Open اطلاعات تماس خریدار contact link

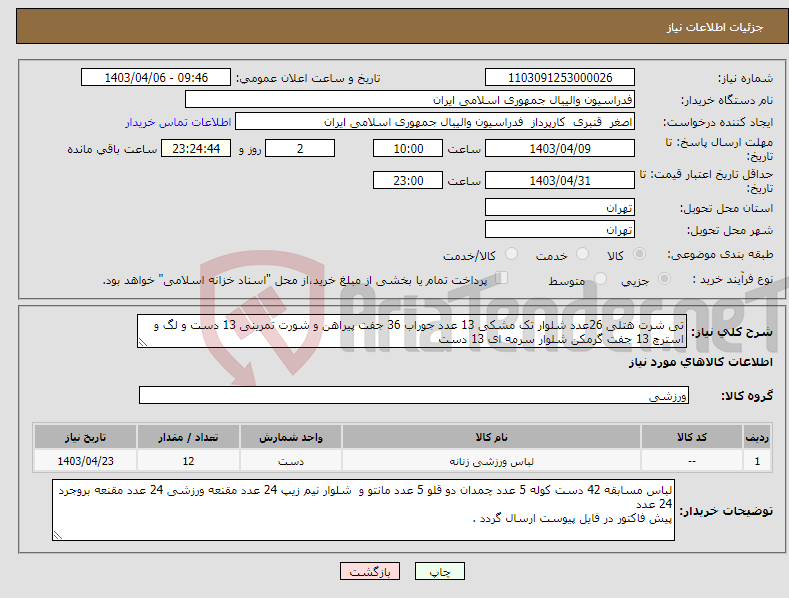coord(178,122)
